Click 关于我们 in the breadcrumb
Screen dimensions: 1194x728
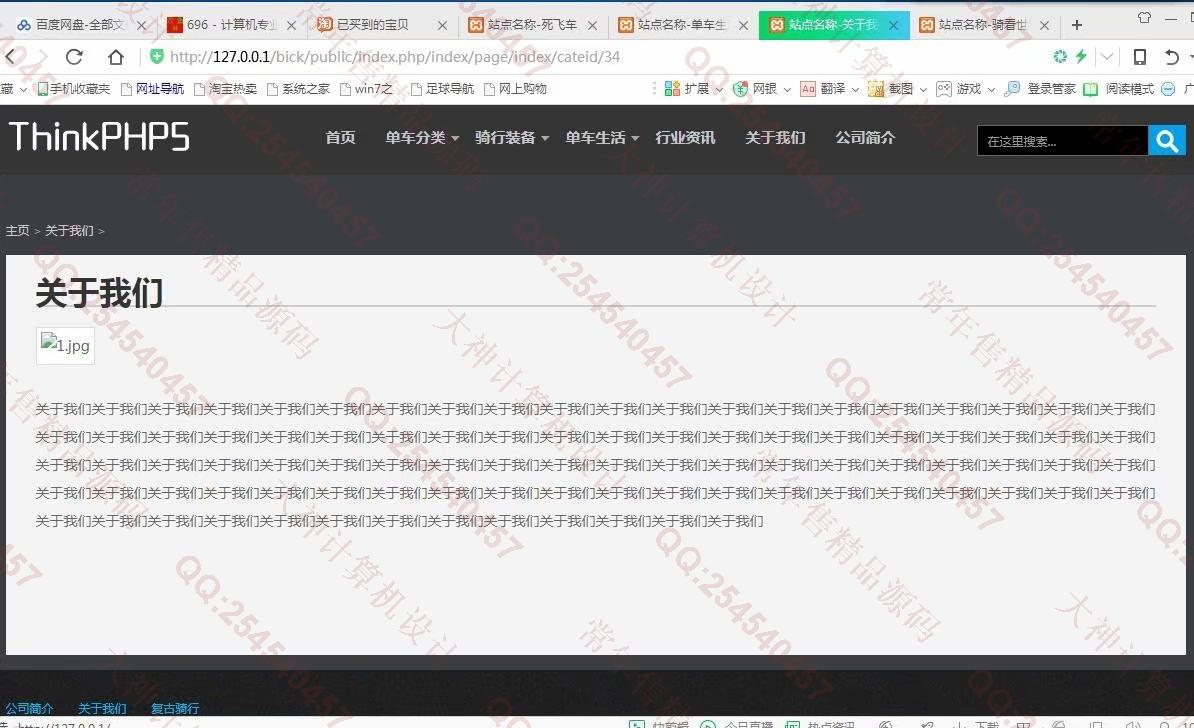tap(69, 230)
